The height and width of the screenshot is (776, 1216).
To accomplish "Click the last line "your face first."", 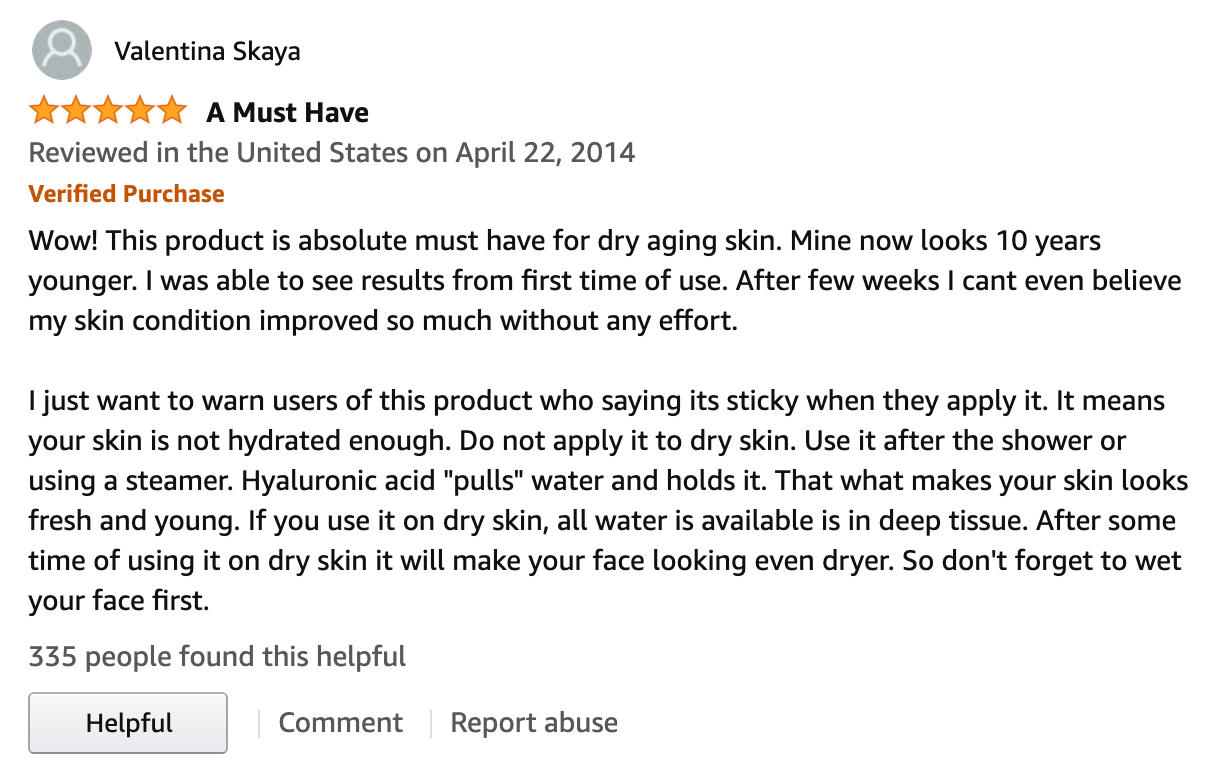I will click(x=120, y=603).
